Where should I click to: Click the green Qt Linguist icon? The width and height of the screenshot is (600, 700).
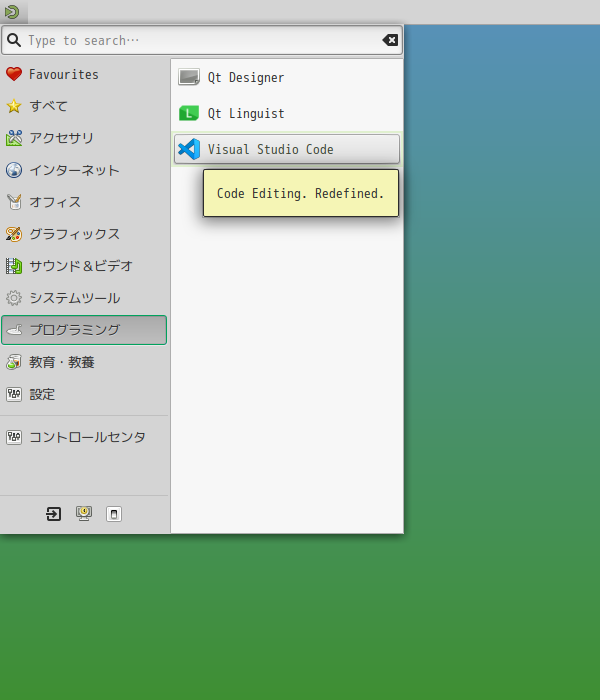pyautogui.click(x=189, y=113)
